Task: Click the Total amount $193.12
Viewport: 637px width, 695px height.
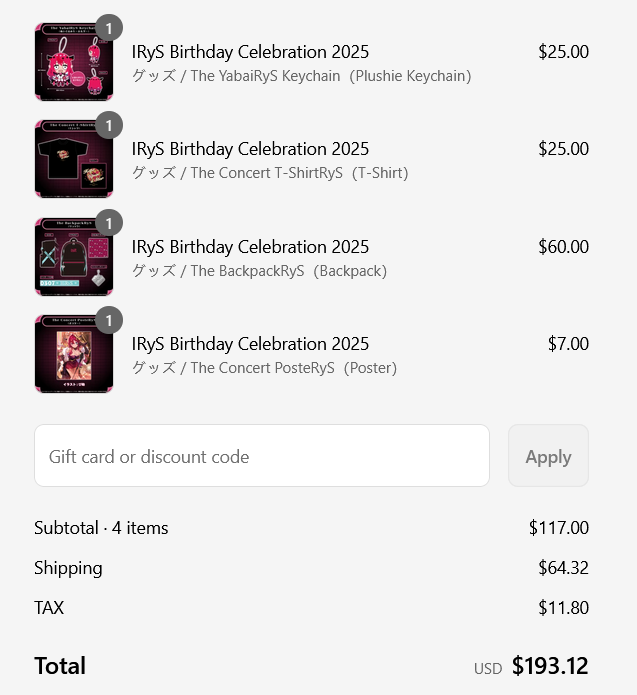Action: pos(550,666)
